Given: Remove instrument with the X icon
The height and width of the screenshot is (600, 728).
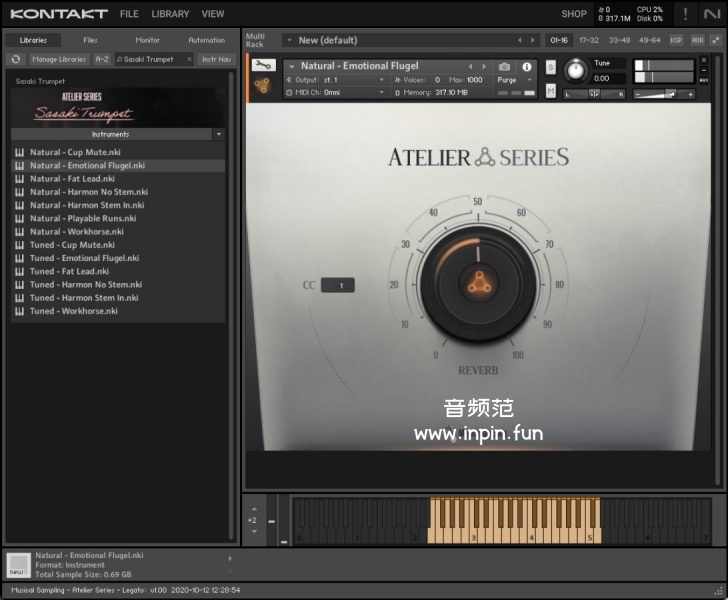Looking at the screenshot, I should click(x=704, y=60).
